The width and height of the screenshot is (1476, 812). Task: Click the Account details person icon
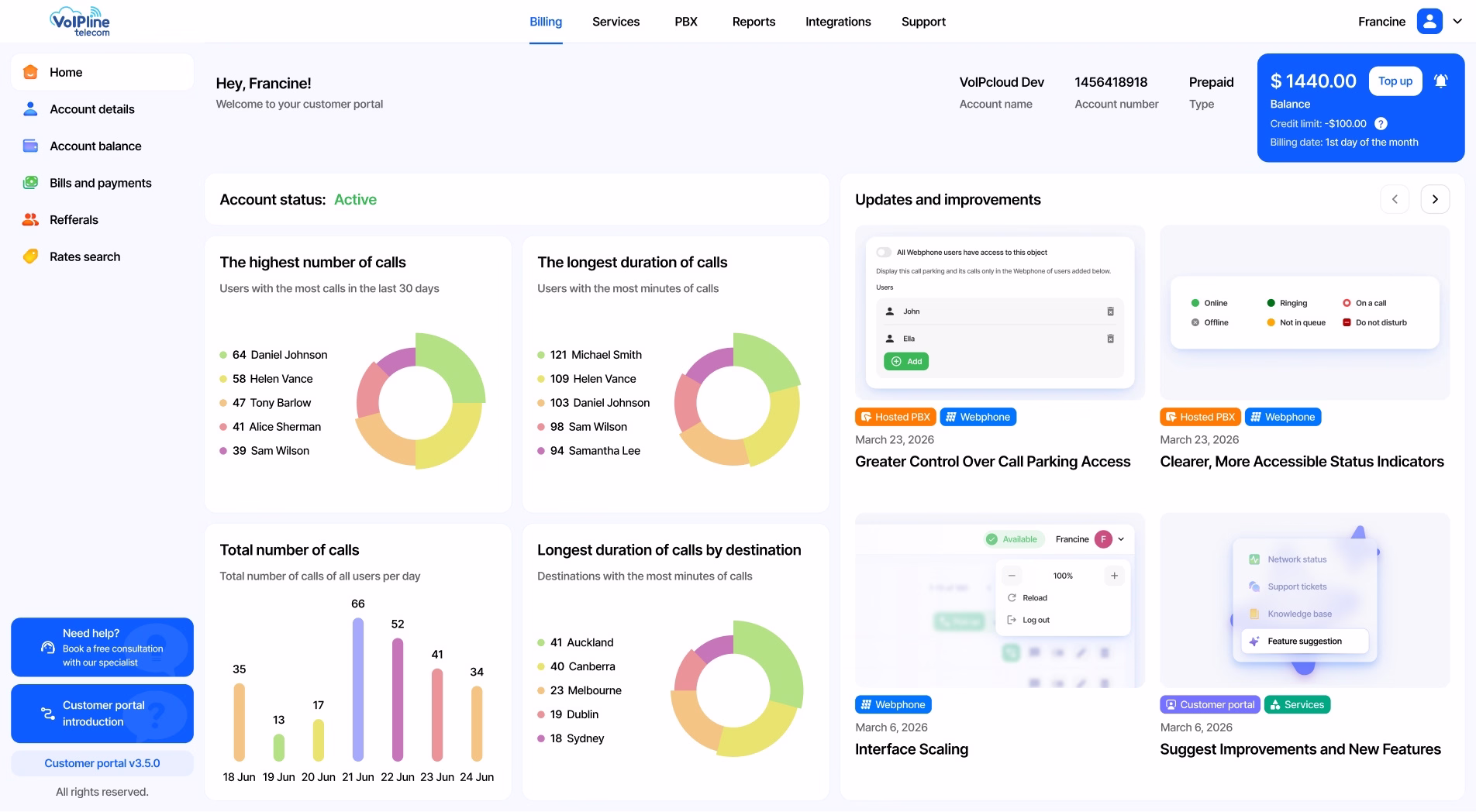30,109
